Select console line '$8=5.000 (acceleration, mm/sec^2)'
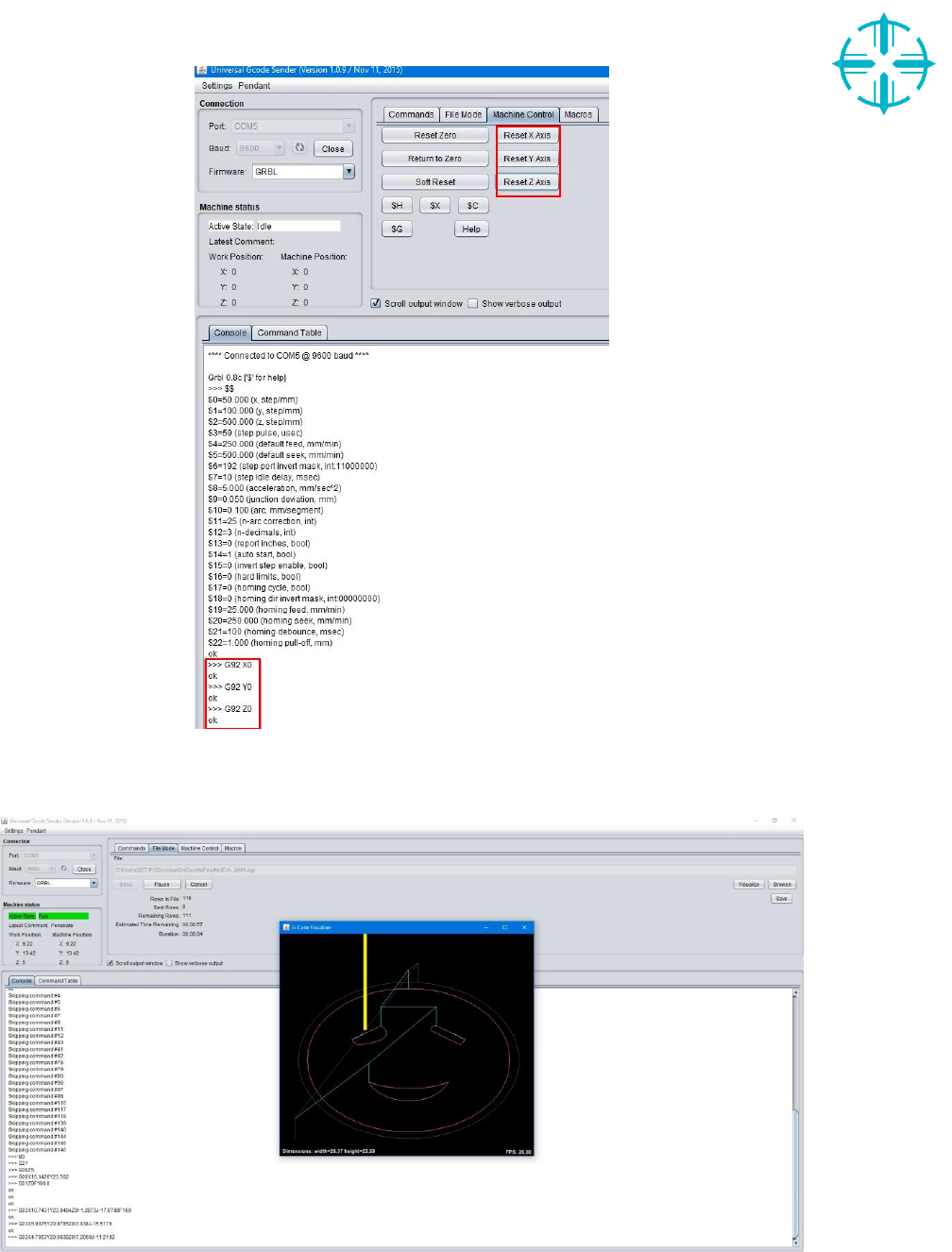Image resolution: width=952 pixels, height=1252 pixels. point(274,488)
